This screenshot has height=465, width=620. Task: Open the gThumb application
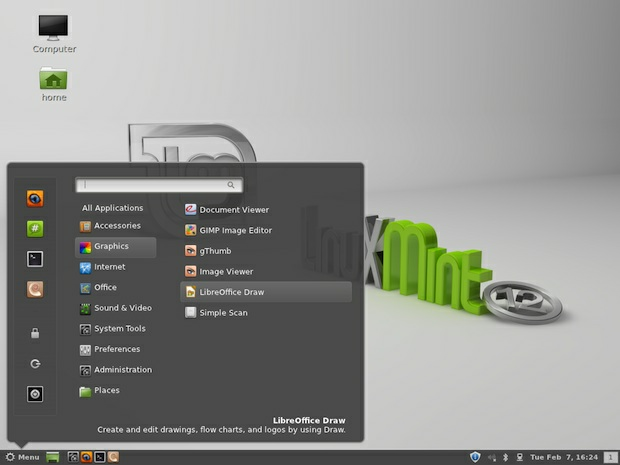[x=266, y=251]
